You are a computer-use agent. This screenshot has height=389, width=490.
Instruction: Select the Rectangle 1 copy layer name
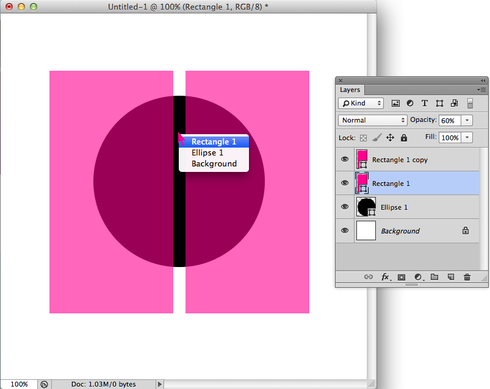[400, 160]
